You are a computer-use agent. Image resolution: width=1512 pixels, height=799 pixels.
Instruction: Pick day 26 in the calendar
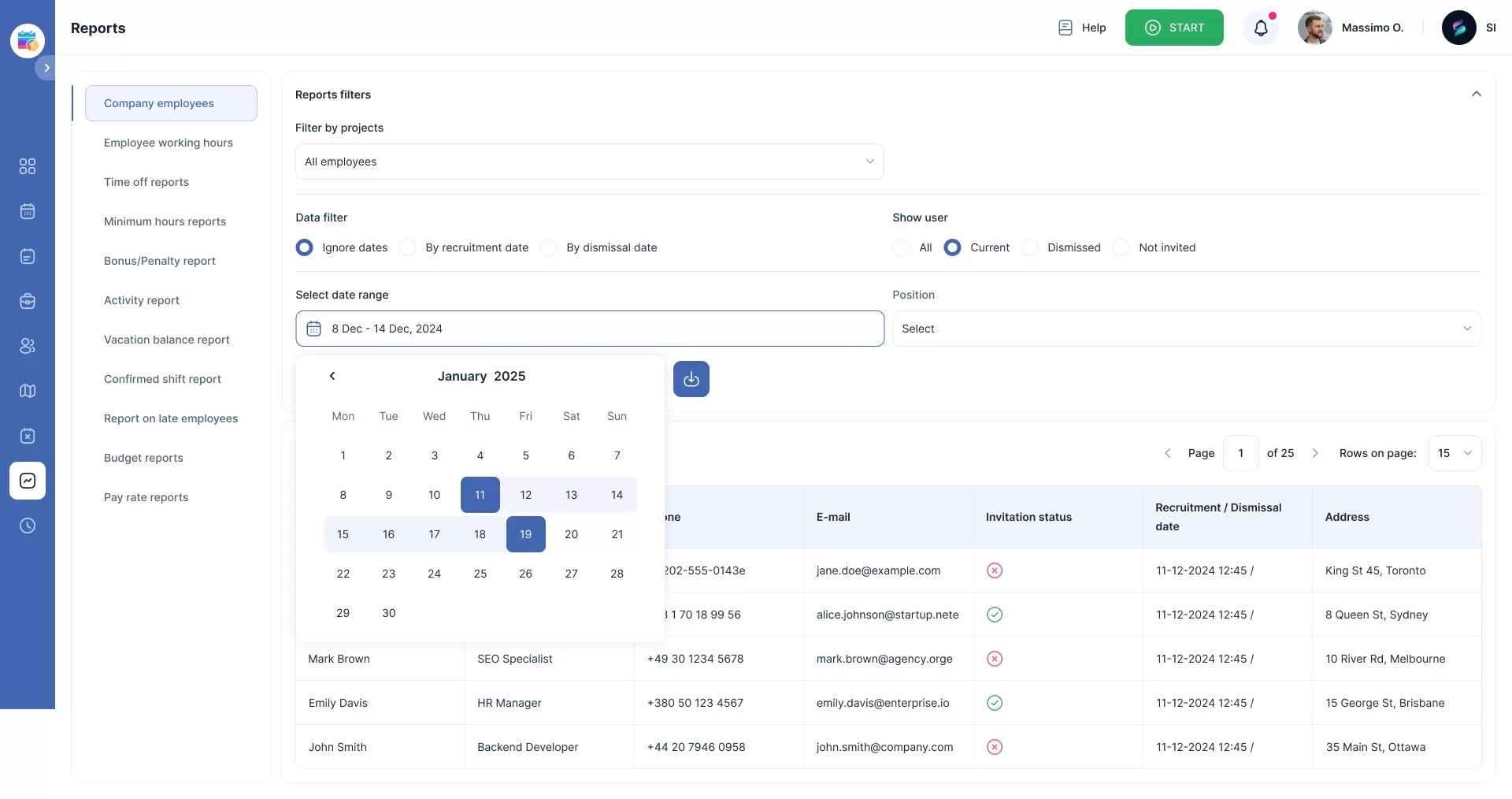525,574
